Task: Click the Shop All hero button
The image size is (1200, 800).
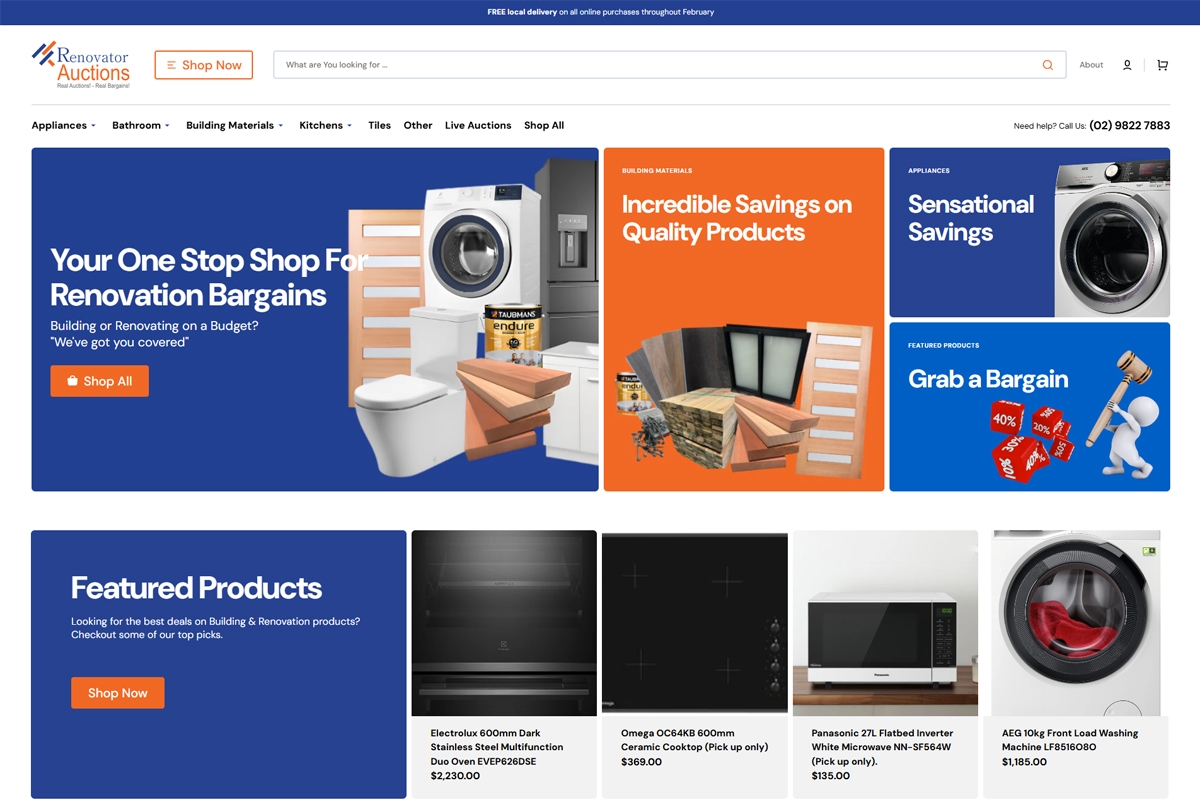Action: click(99, 381)
